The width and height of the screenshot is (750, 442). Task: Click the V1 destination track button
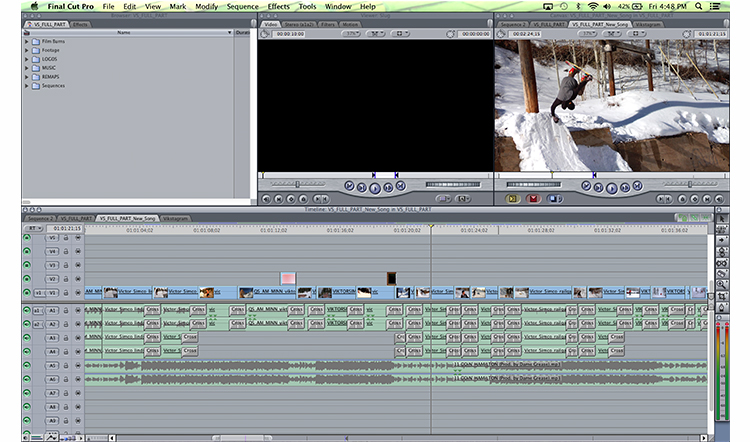pos(52,292)
